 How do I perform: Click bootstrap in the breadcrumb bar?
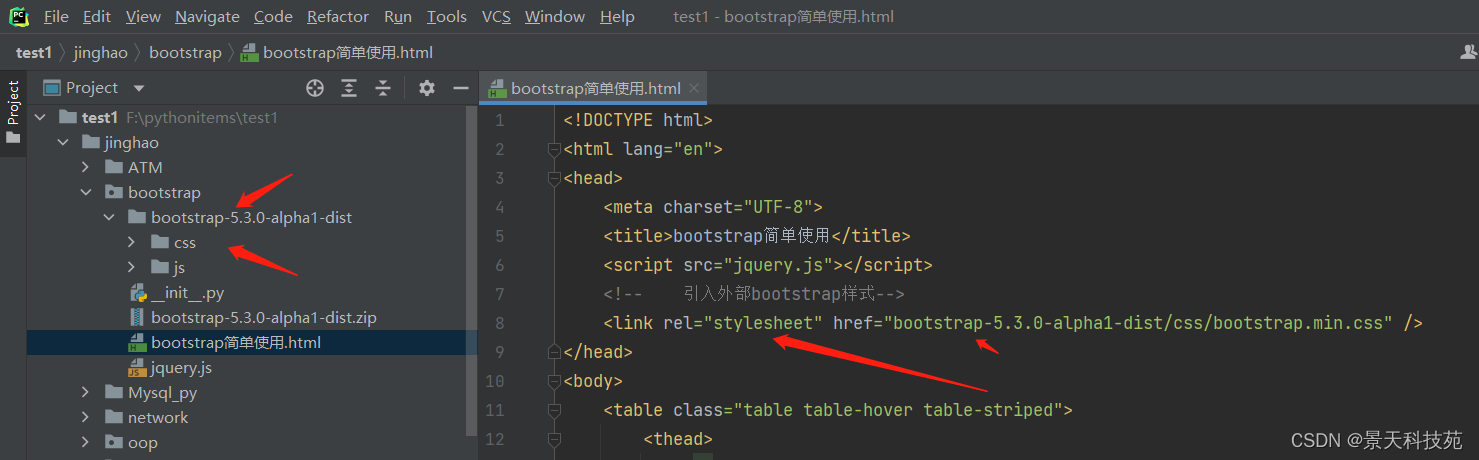point(185,53)
